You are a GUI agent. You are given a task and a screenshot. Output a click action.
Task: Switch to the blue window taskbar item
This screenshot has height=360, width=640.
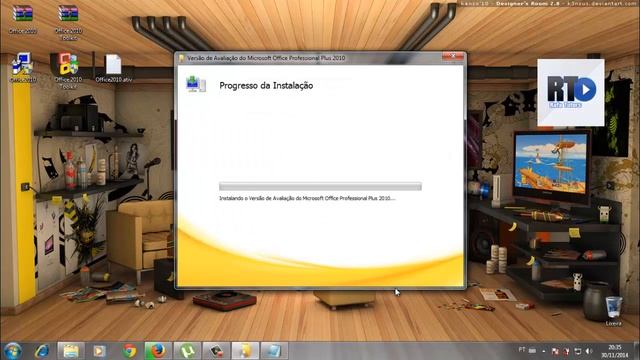point(274,351)
